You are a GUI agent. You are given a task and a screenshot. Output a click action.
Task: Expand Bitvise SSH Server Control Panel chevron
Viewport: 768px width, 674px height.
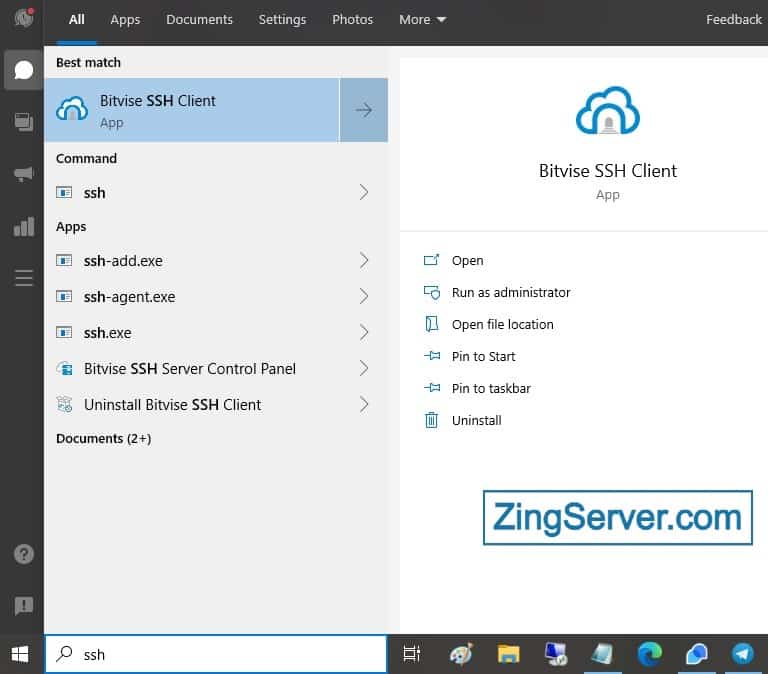[364, 368]
